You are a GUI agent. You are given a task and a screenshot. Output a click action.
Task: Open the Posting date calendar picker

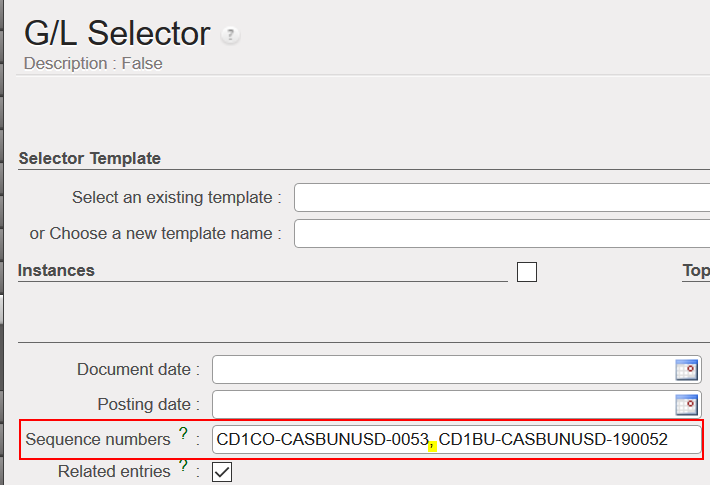(x=686, y=405)
